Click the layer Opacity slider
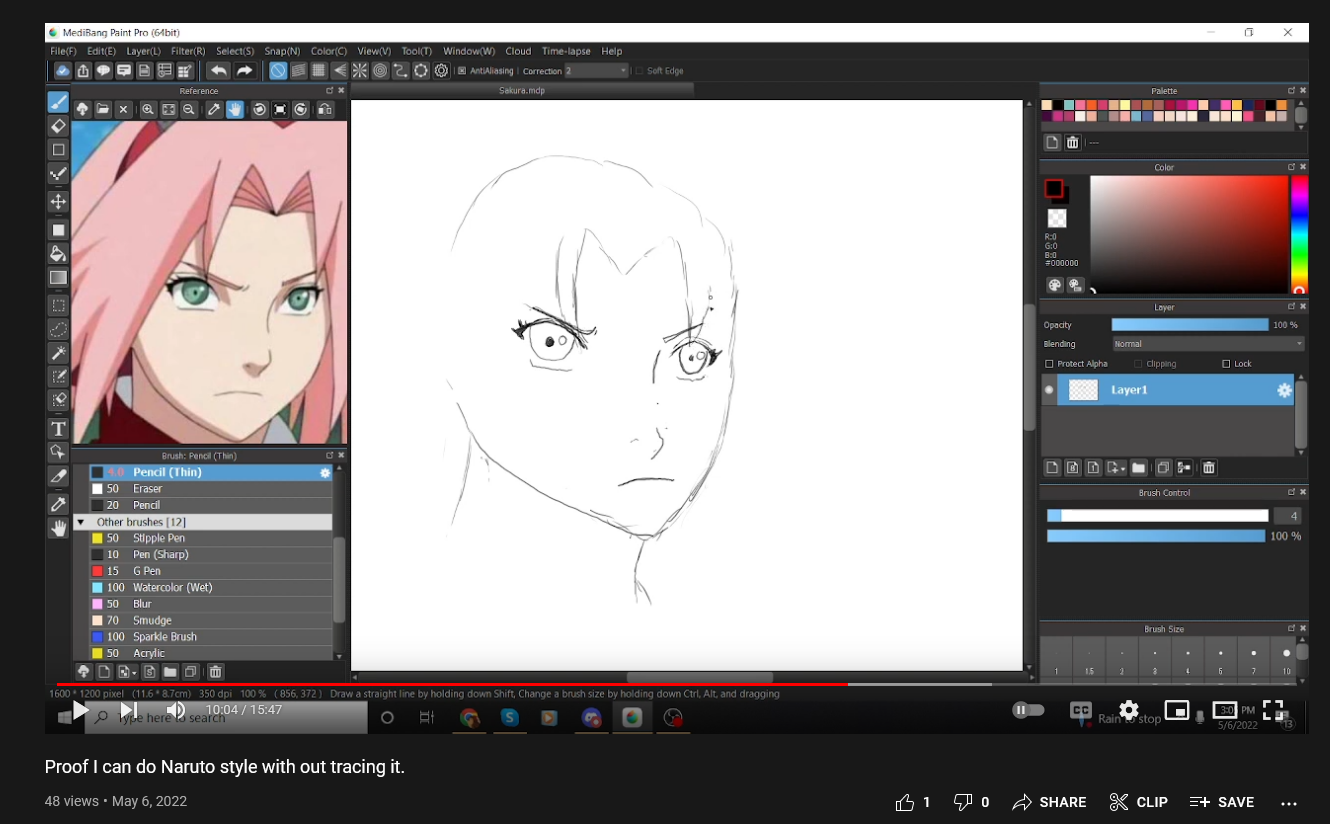Image resolution: width=1330 pixels, height=824 pixels. [1190, 325]
